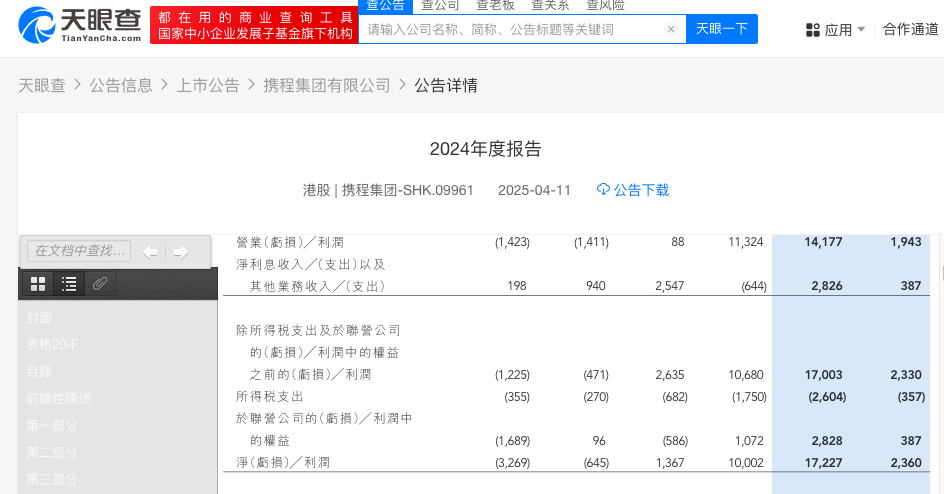Switch to 查老板 search tab
This screenshot has width=944, height=494.
[x=495, y=6]
